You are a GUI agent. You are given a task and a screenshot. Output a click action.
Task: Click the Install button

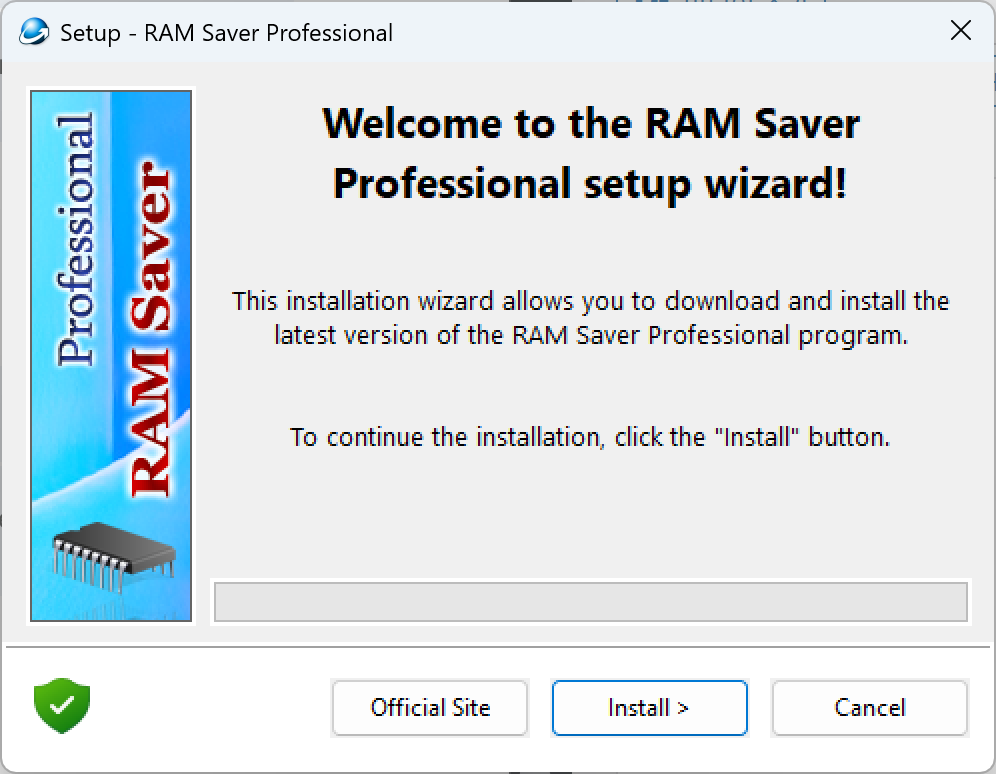click(649, 707)
